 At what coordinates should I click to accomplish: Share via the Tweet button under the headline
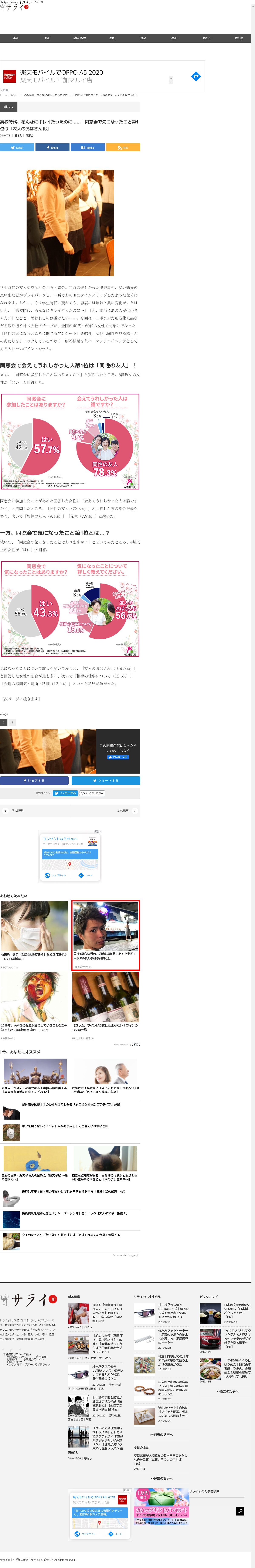pos(17,147)
